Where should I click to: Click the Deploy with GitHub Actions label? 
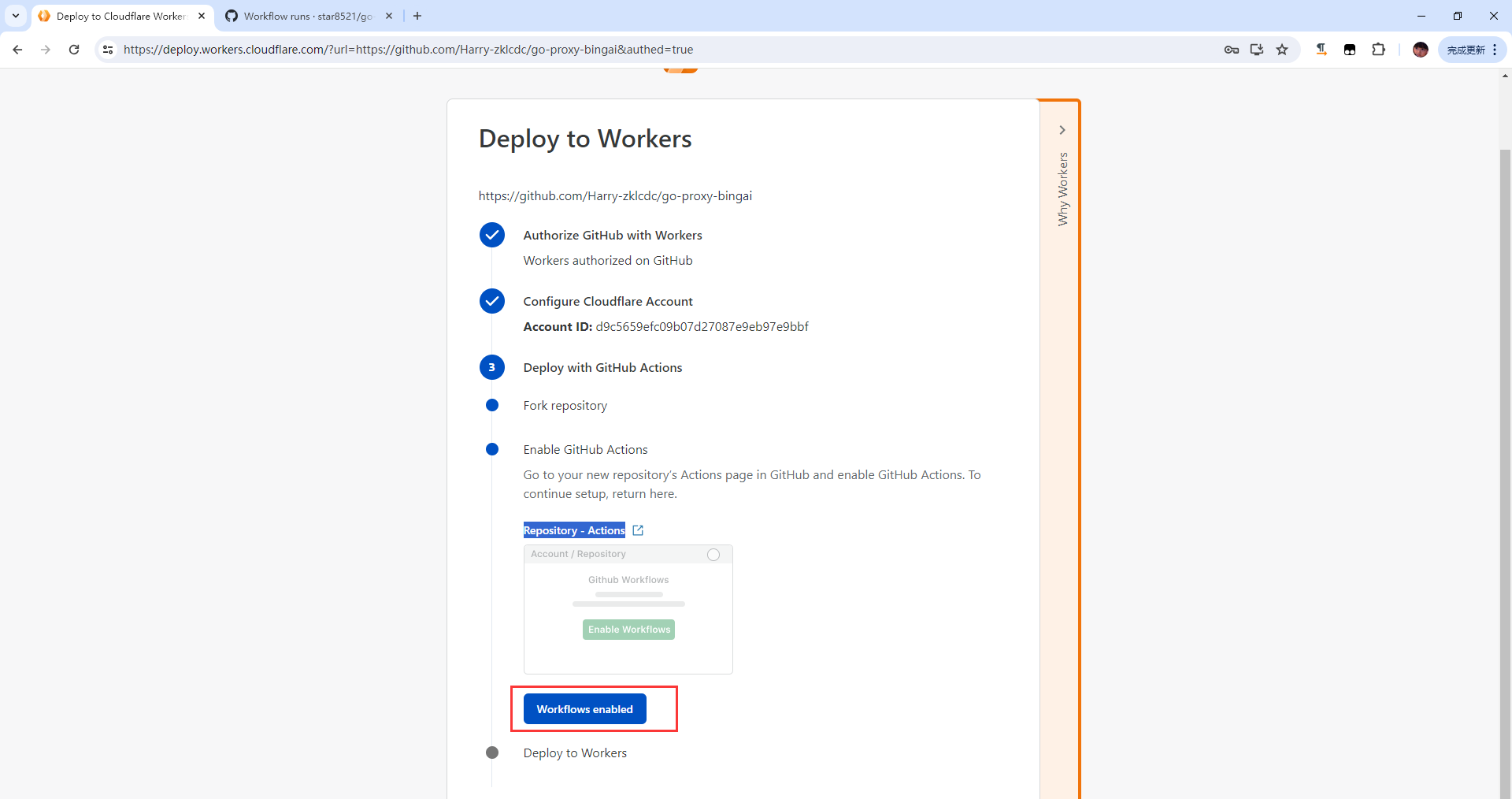point(602,368)
